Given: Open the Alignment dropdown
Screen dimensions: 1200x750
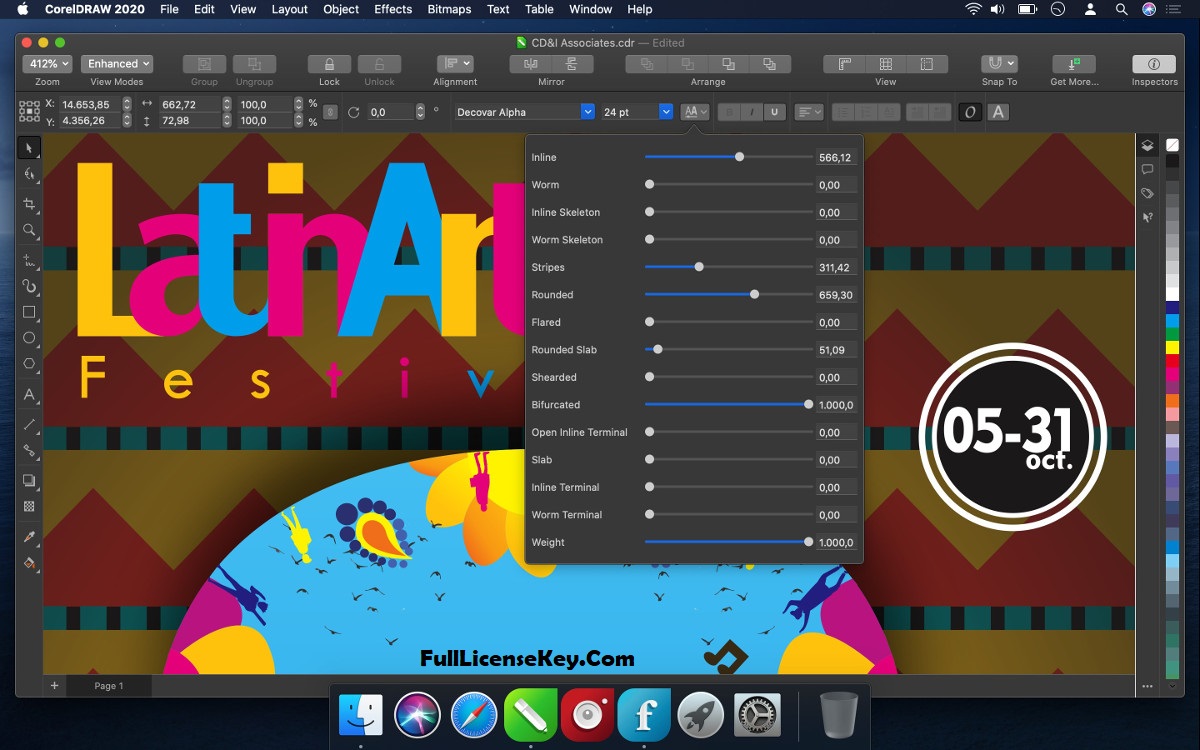Looking at the screenshot, I should 455,64.
